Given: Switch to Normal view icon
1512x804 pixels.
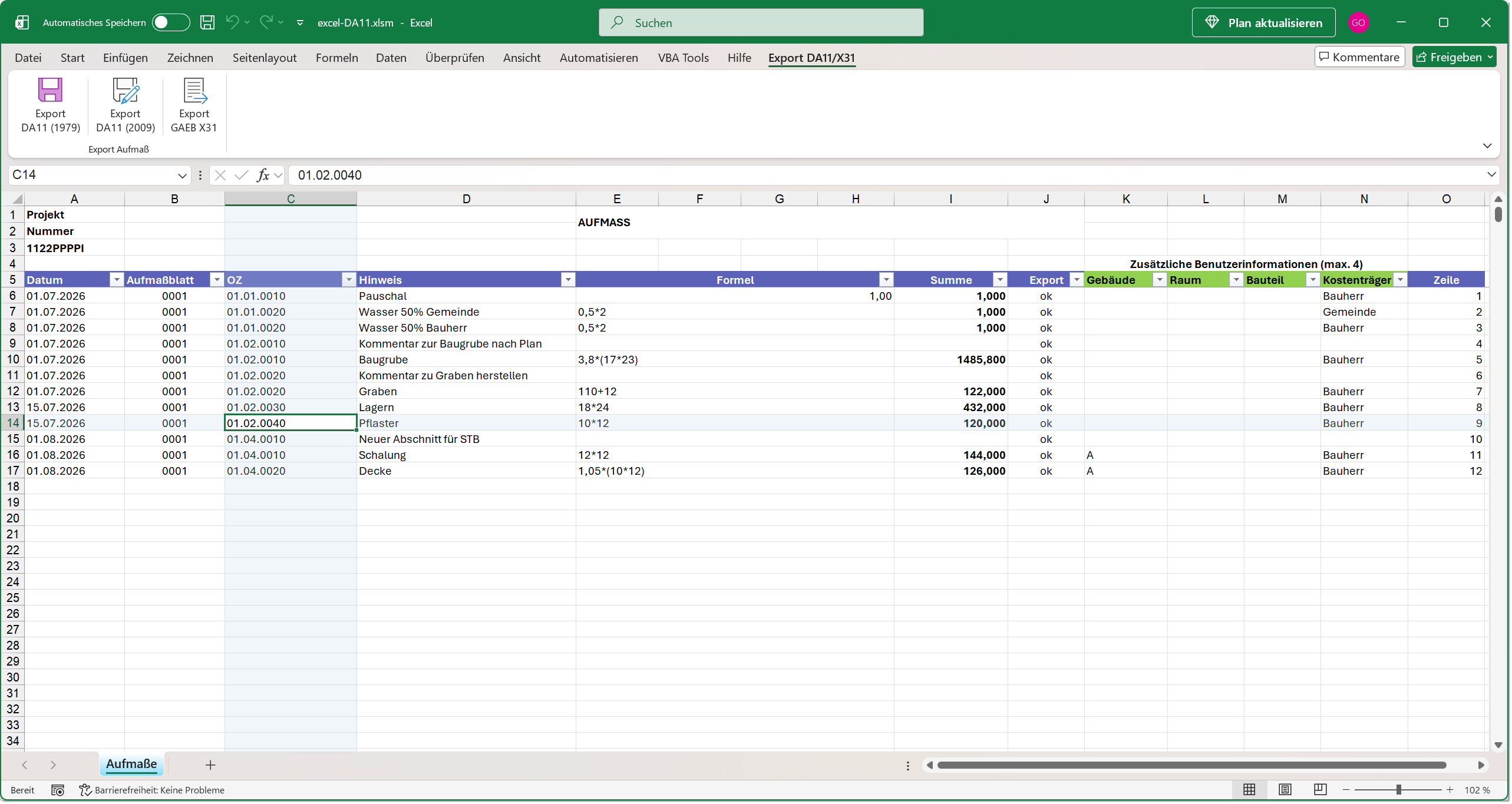Looking at the screenshot, I should [x=1249, y=790].
